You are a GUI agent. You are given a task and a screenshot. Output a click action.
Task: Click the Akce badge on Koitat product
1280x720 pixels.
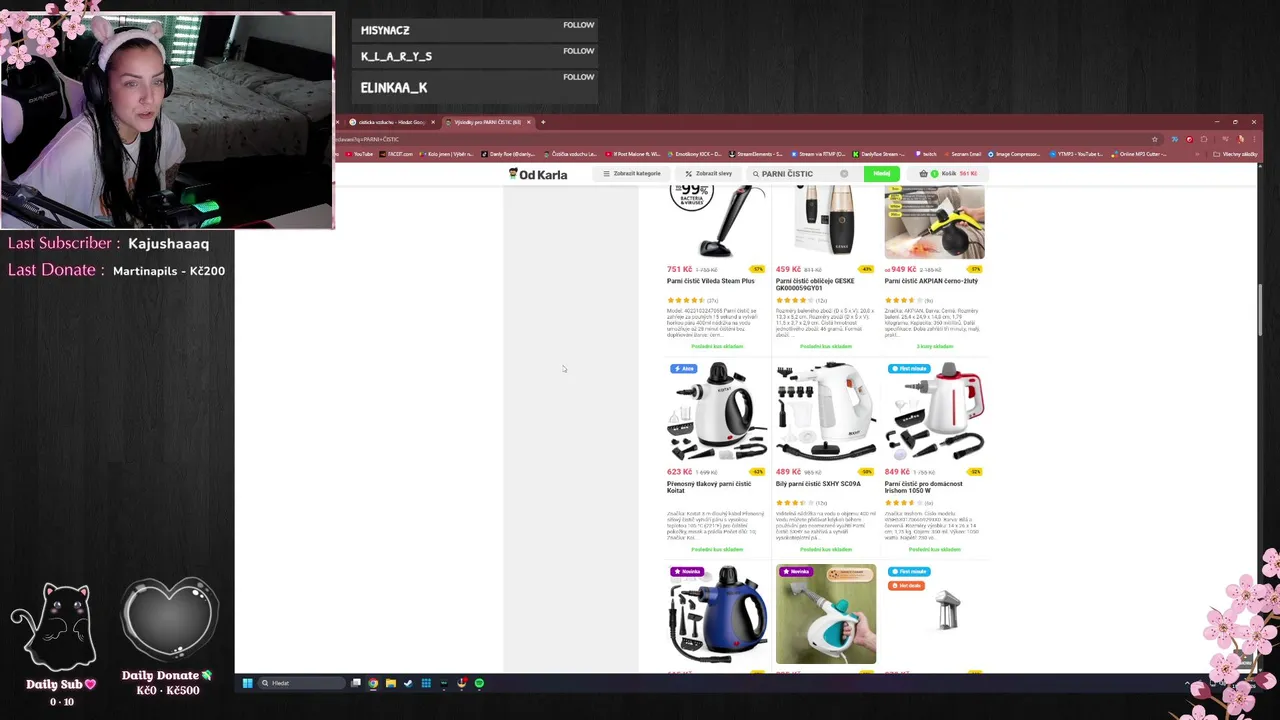tap(683, 369)
